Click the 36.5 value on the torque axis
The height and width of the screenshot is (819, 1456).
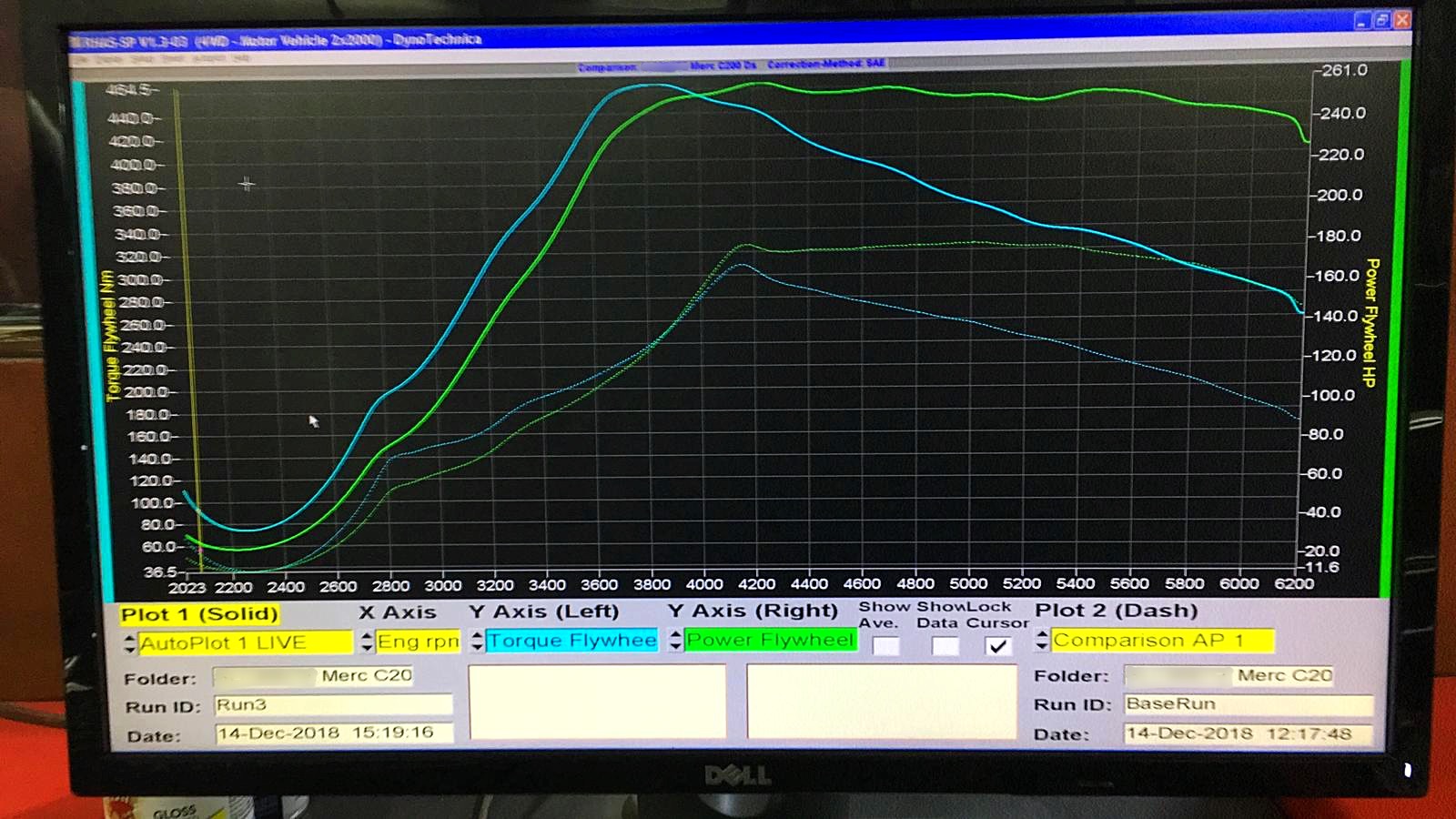pos(159,571)
